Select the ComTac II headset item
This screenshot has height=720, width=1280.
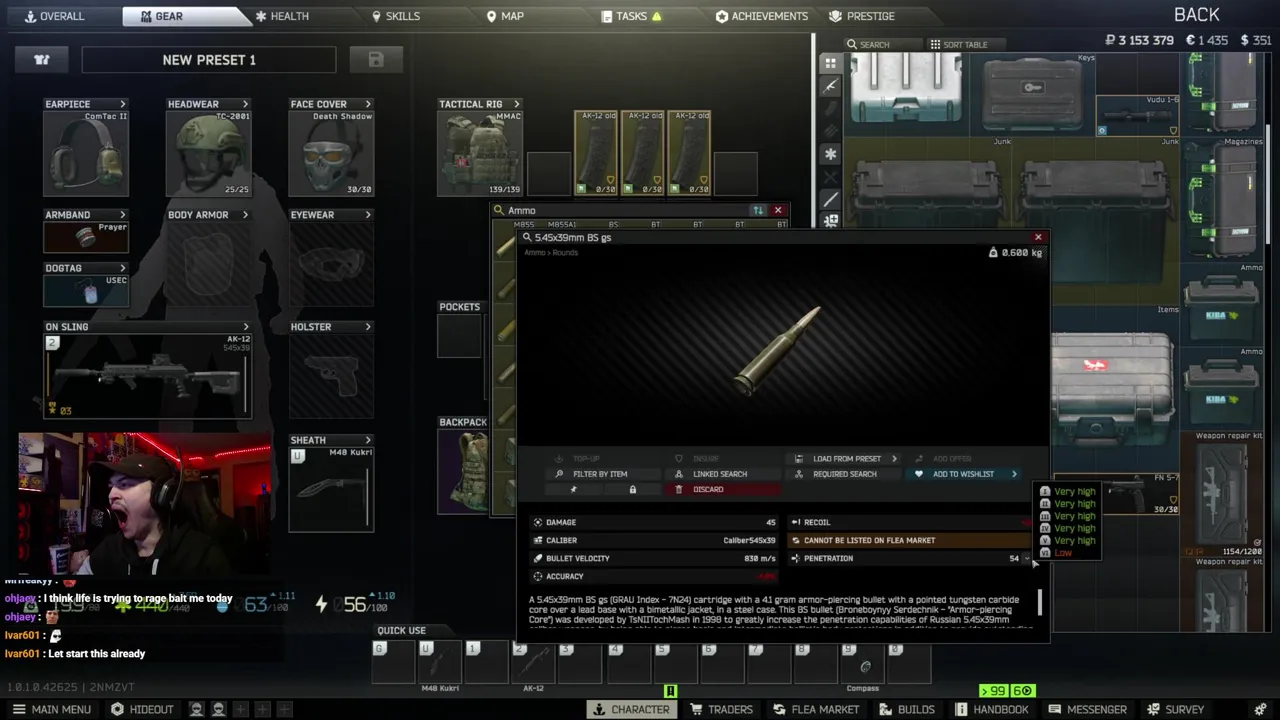pos(86,153)
